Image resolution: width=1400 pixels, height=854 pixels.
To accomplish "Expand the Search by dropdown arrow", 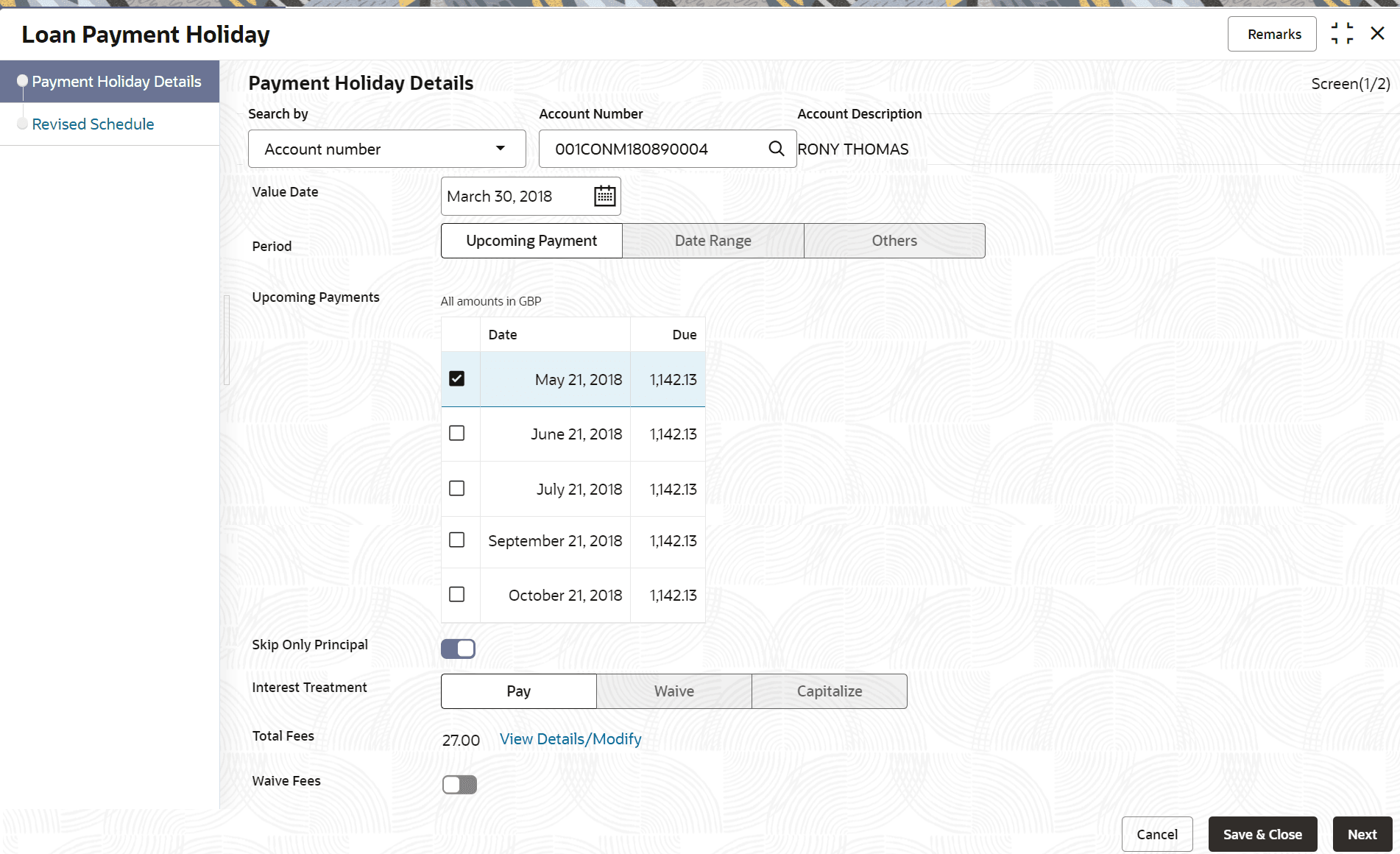I will (x=501, y=149).
